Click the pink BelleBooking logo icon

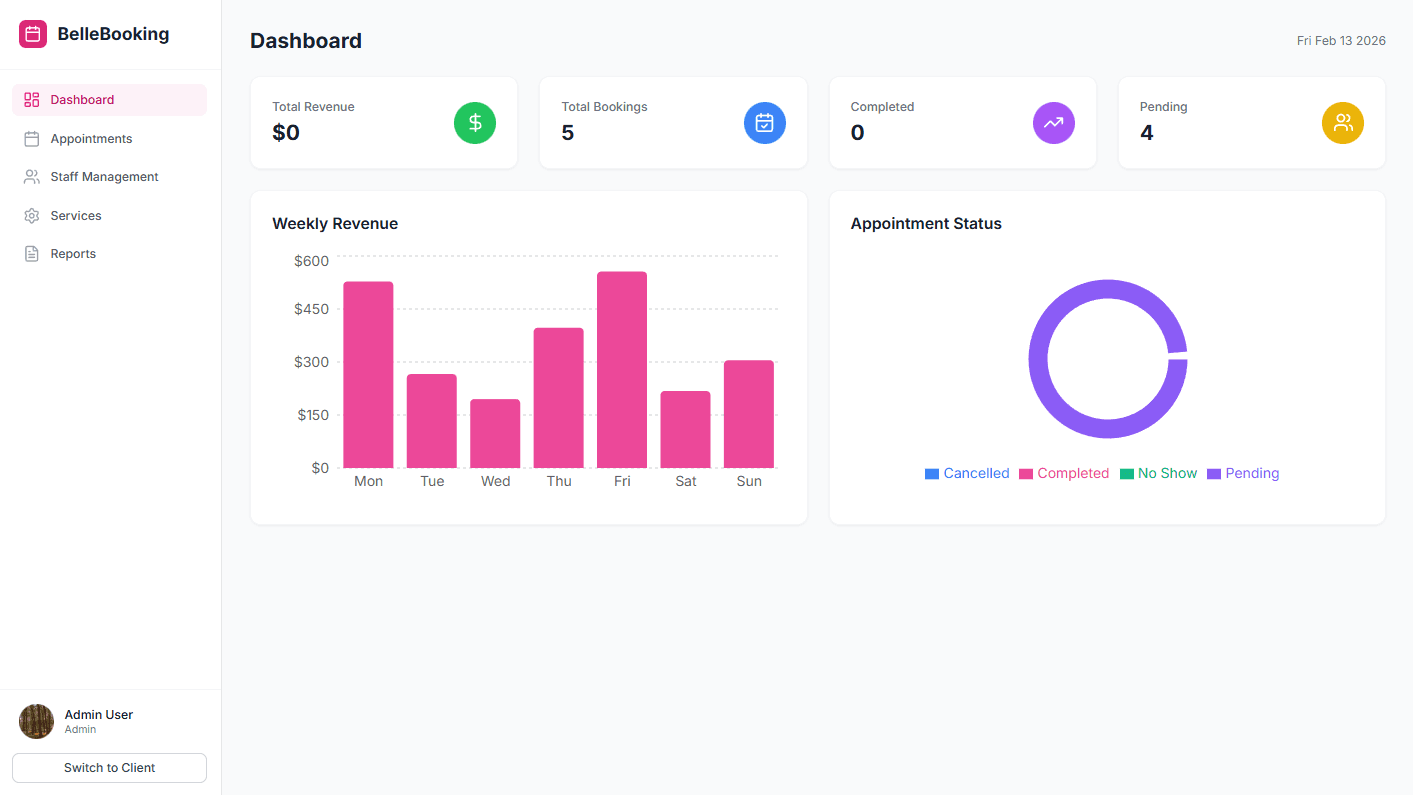32,33
